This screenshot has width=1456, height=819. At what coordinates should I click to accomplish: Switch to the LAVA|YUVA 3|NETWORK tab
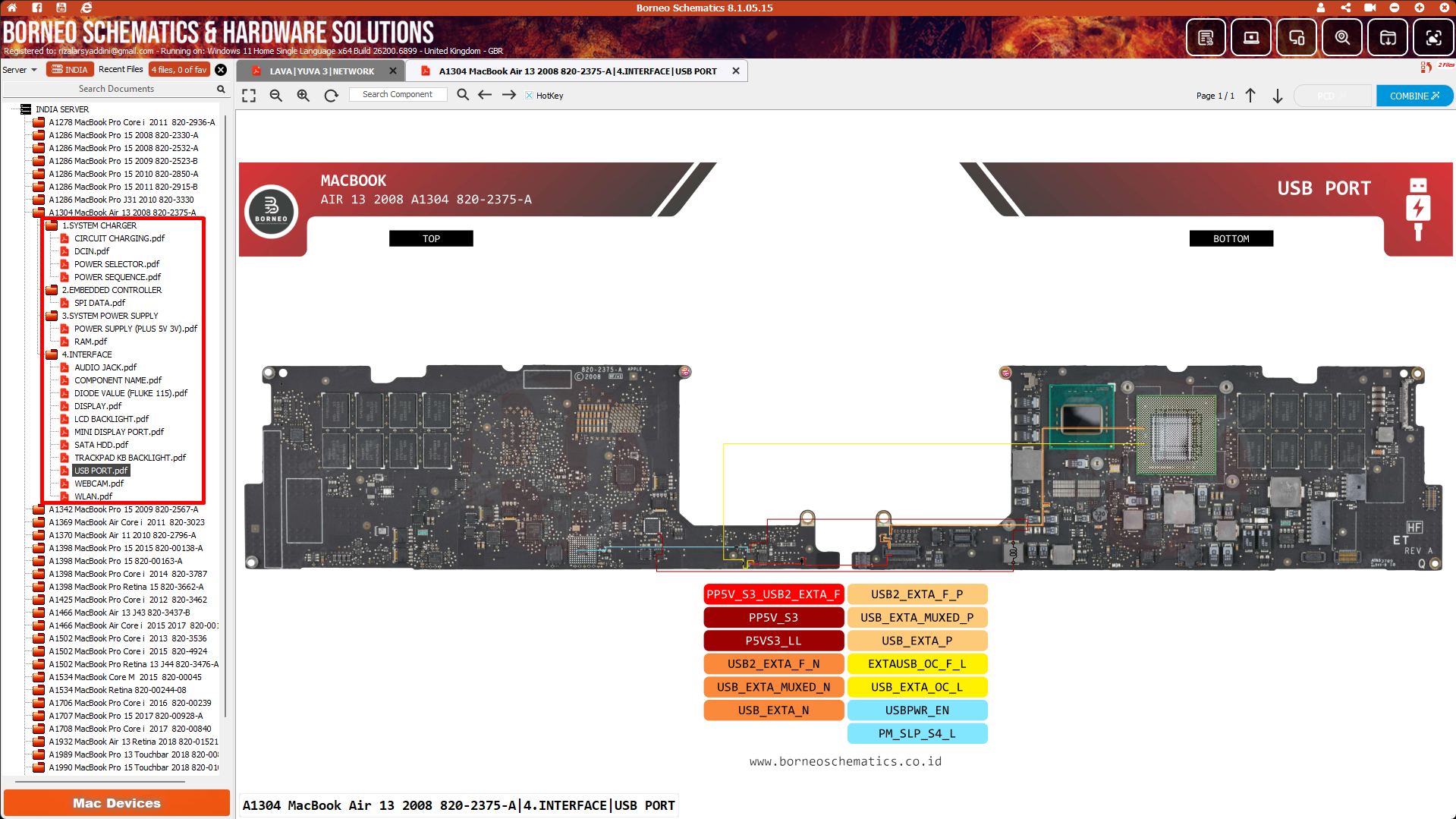click(322, 71)
